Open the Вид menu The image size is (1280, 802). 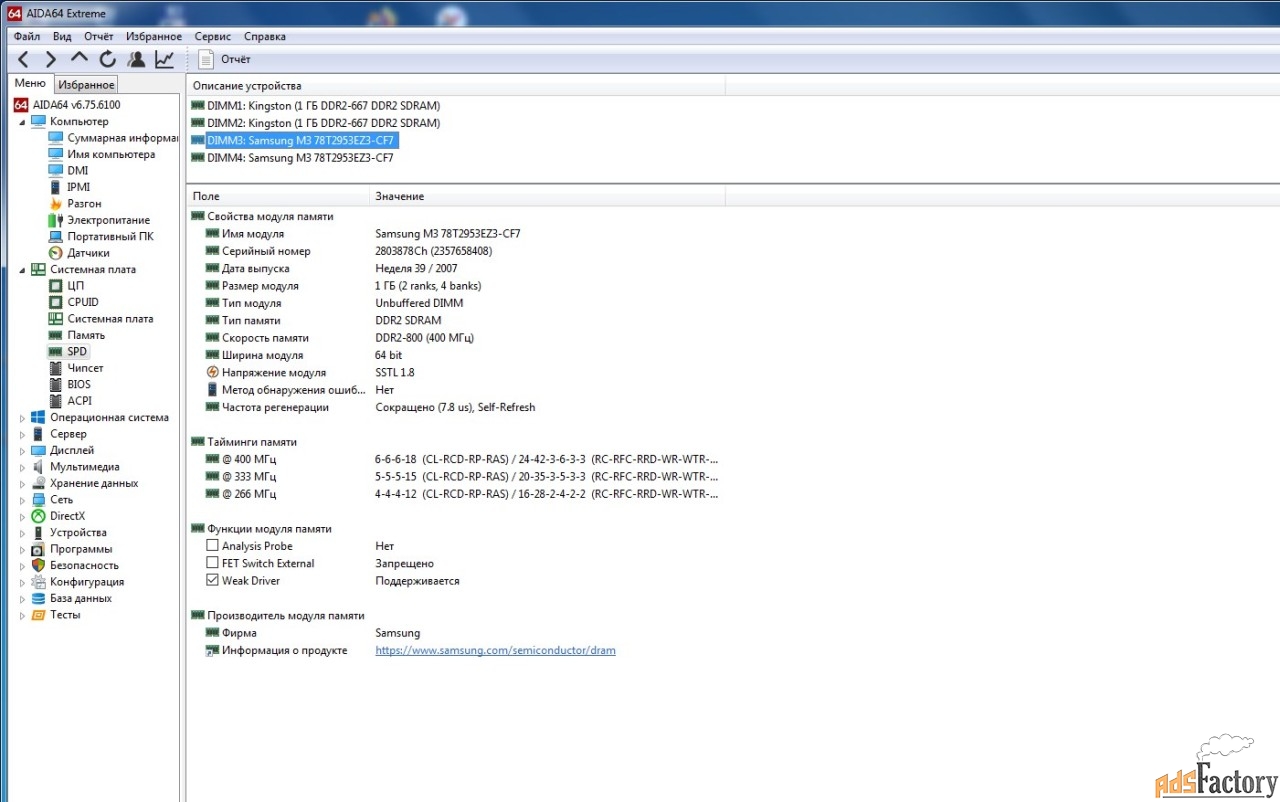pyautogui.click(x=62, y=36)
